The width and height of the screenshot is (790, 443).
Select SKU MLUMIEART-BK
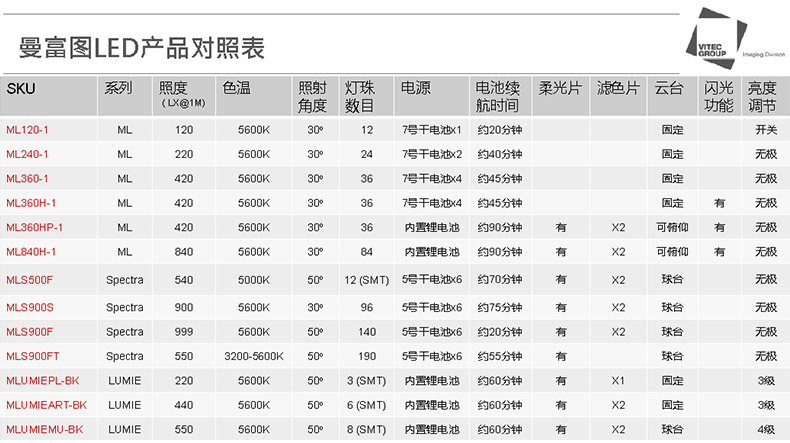47,405
